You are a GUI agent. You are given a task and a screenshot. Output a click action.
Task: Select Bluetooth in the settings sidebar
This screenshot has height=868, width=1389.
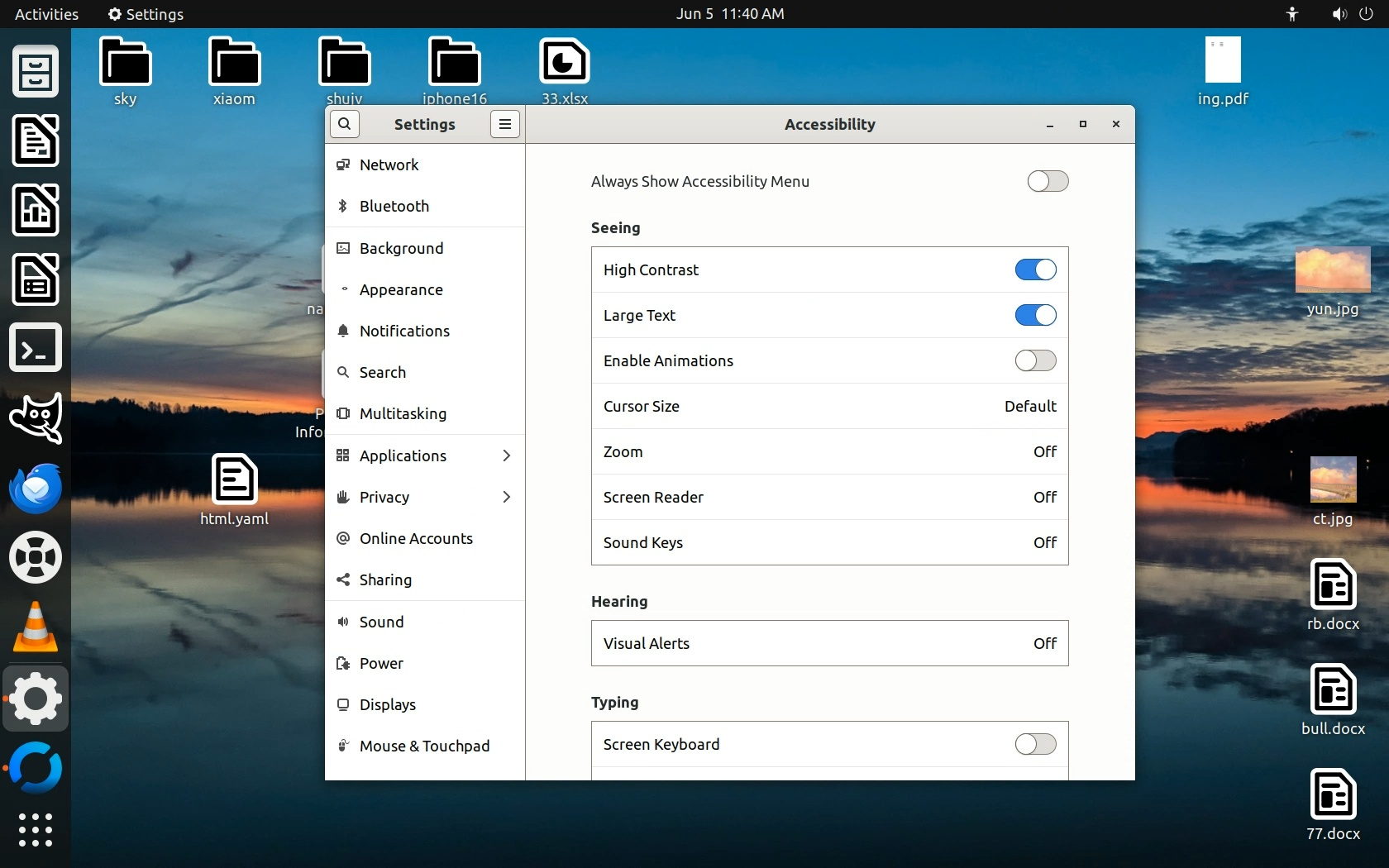394,206
